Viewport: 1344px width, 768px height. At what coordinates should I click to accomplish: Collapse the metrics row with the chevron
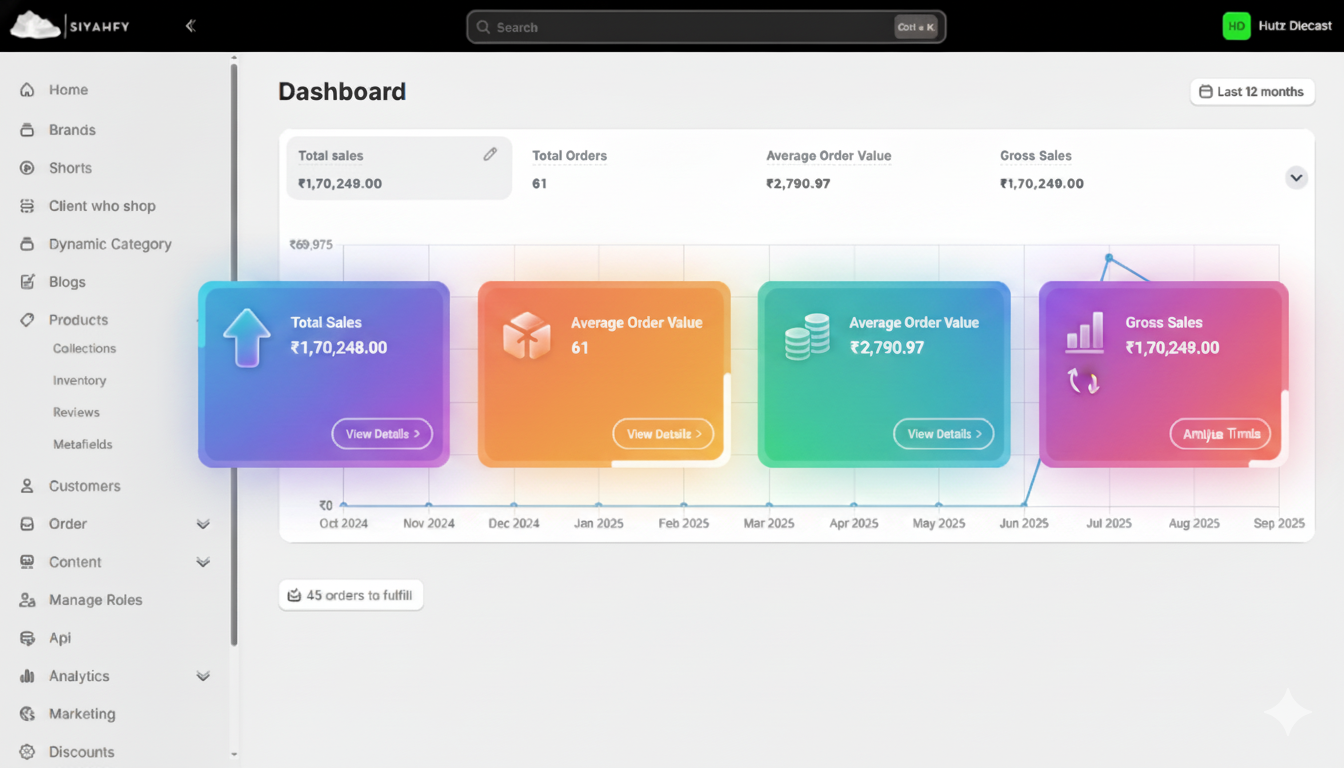point(1296,177)
